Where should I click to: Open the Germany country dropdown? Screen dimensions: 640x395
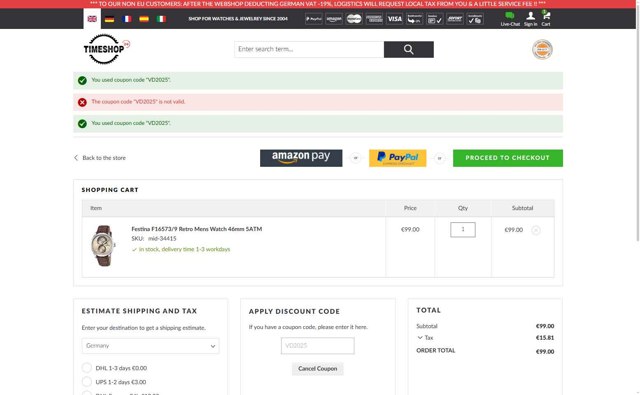click(x=150, y=346)
